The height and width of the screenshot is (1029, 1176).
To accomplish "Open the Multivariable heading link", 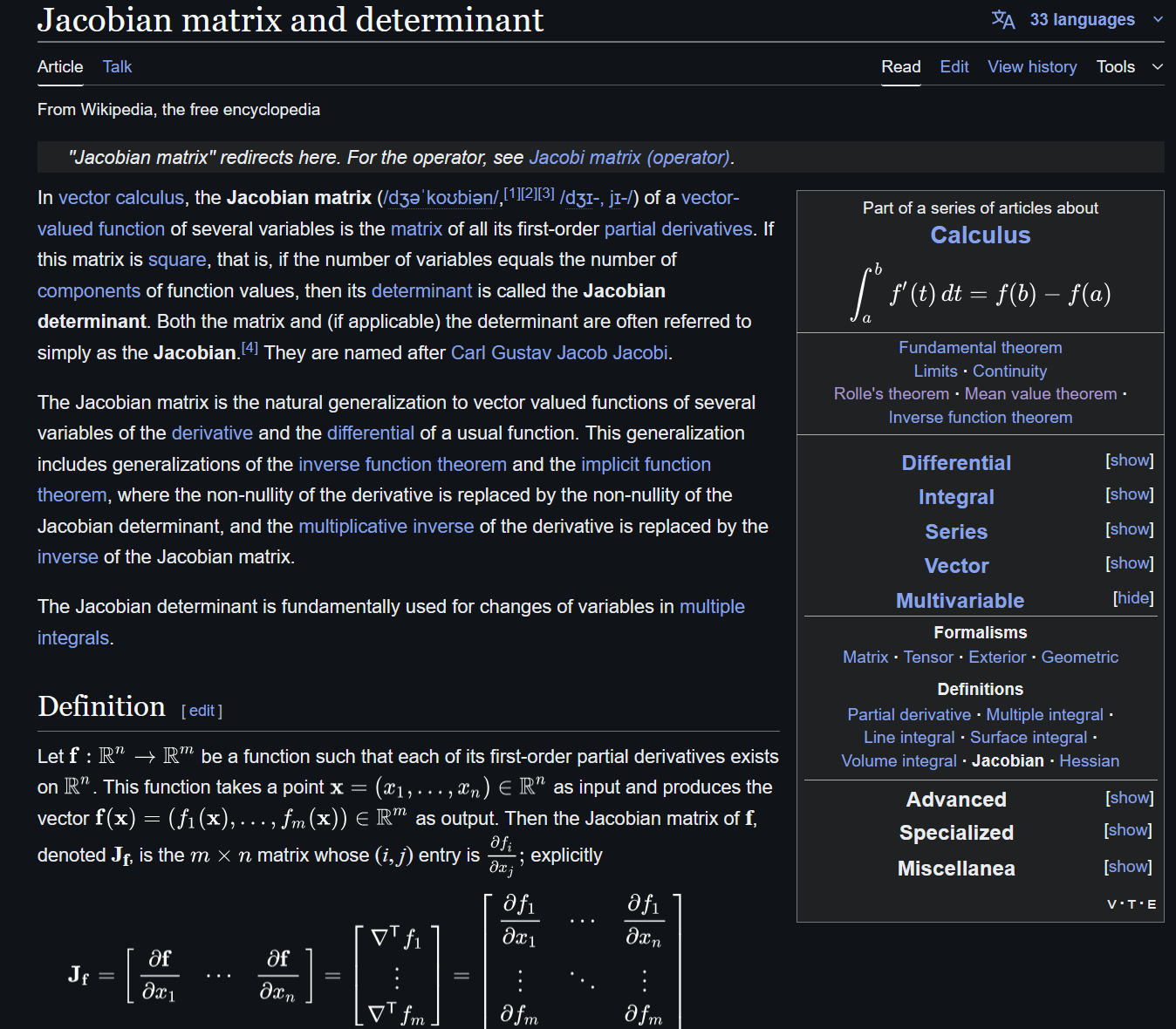I will pyautogui.click(x=960, y=601).
